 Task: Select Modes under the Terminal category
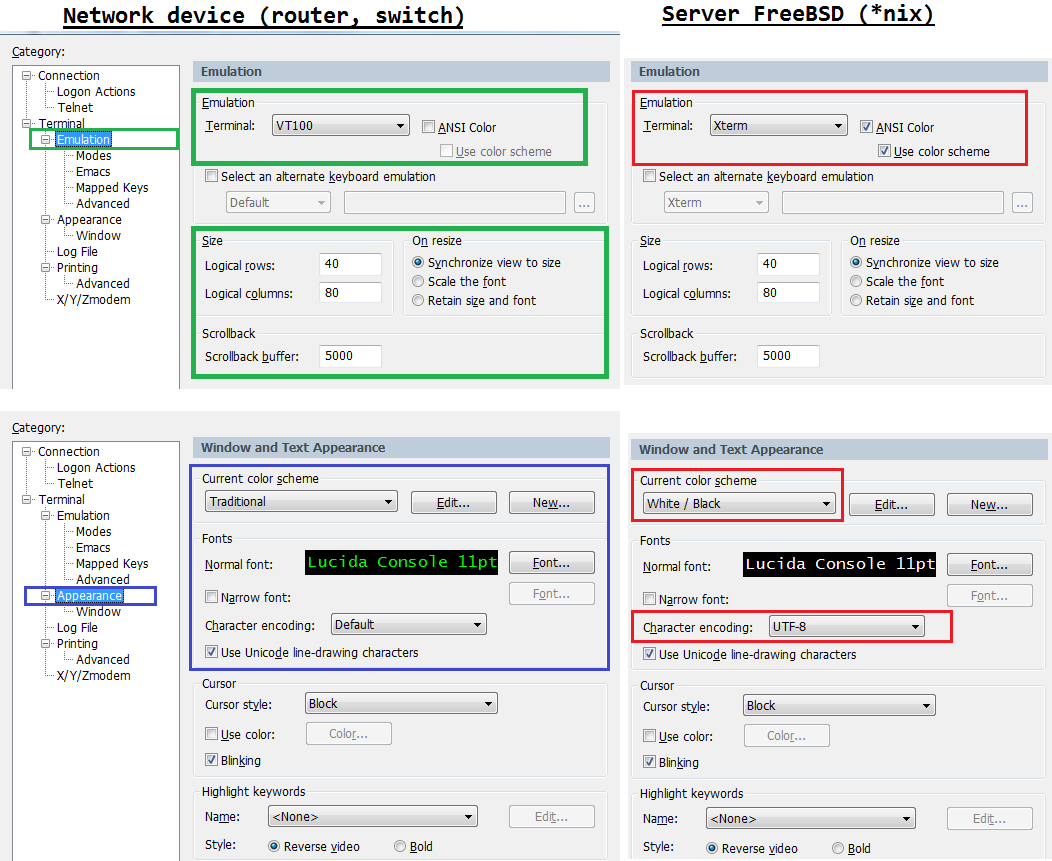point(92,155)
